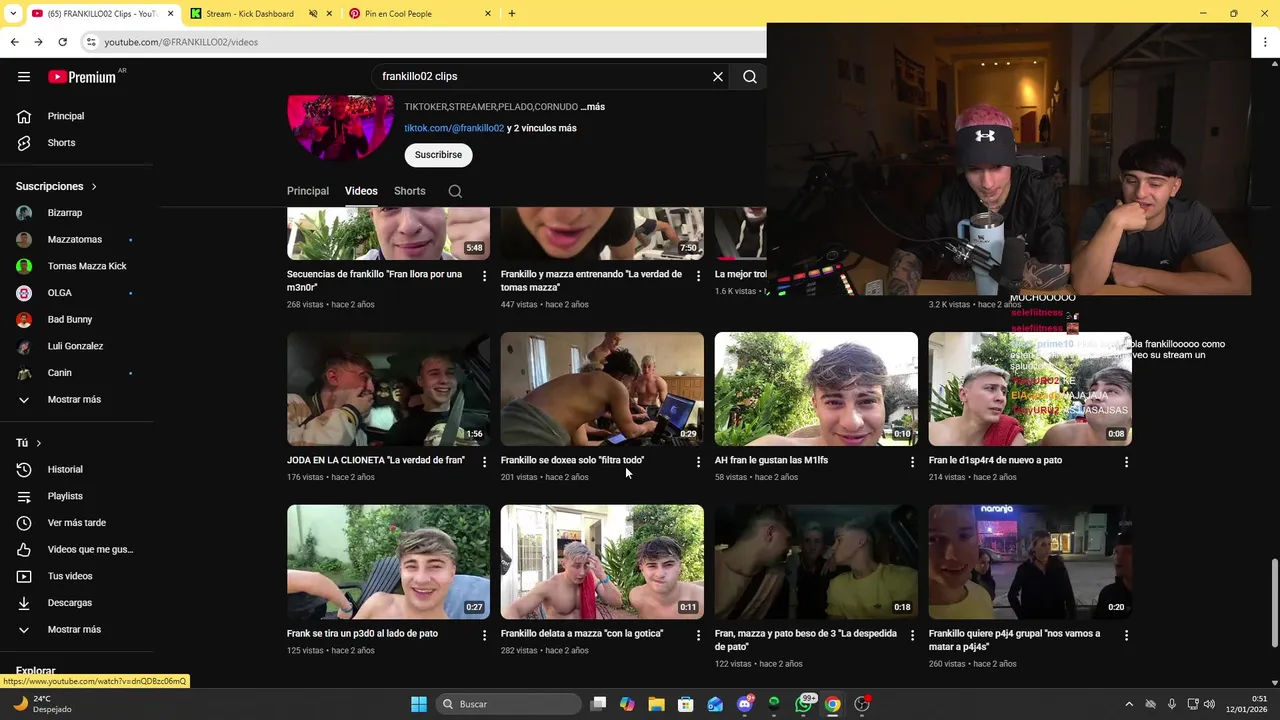Go back in browser history
1280x720 pixels.
pyautogui.click(x=14, y=42)
